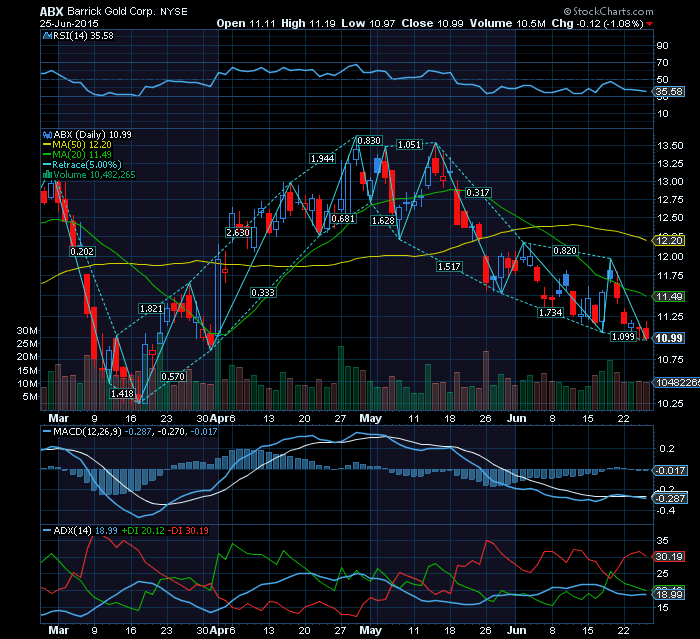
Task: Click the 1.517 retracement label
Action: pos(449,267)
